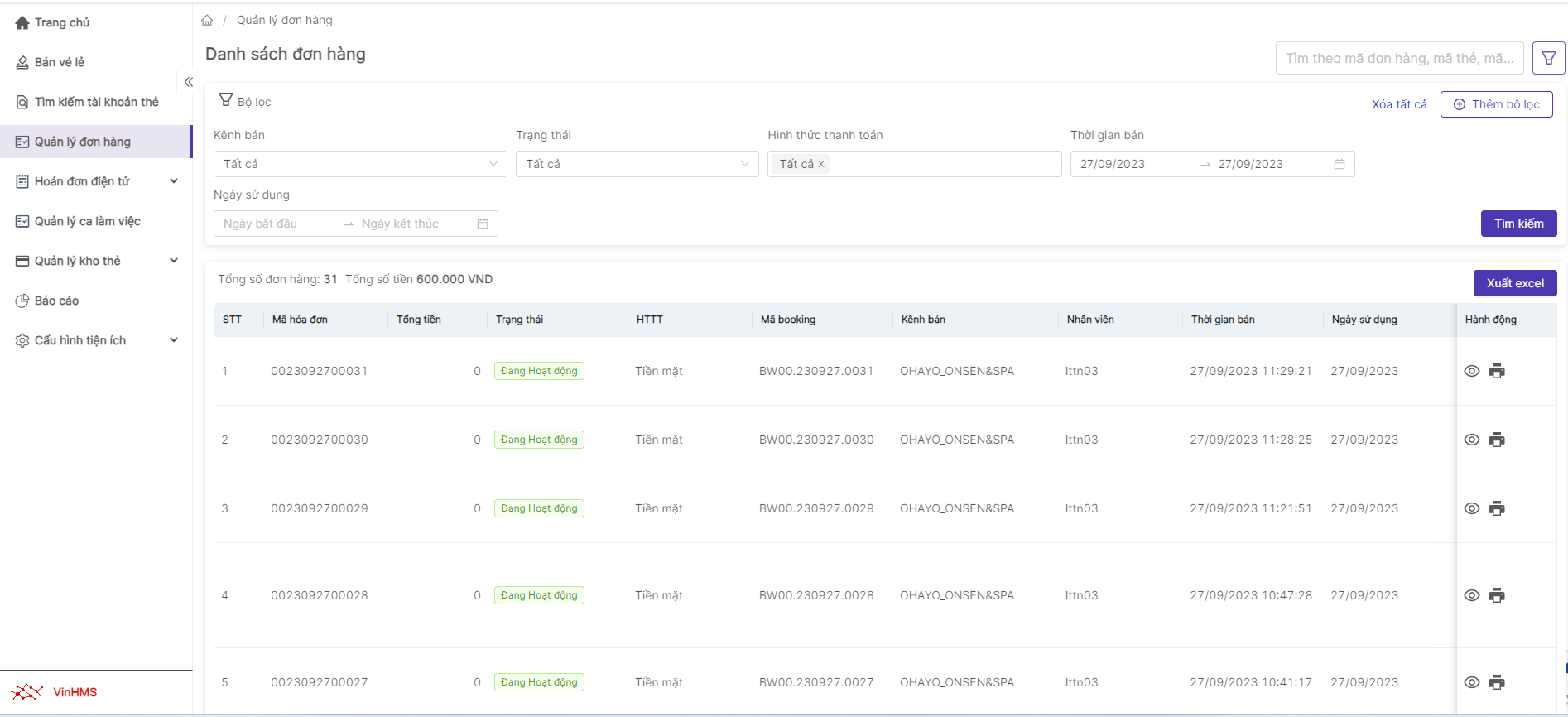Go to Bán vé lẻ in sidebar
The height and width of the screenshot is (717, 1568).
[60, 62]
